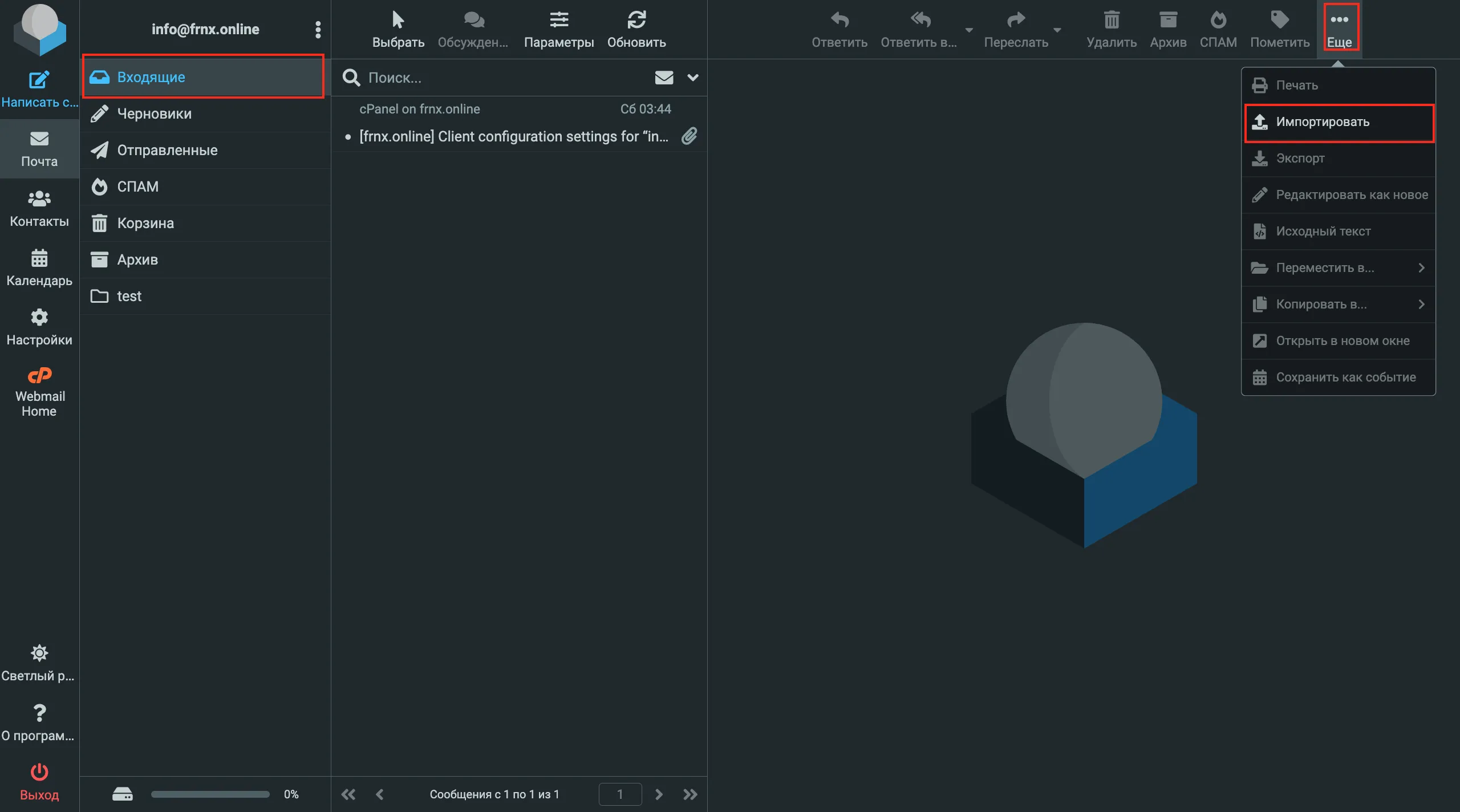Image resolution: width=1460 pixels, height=812 pixels.
Task: Go to last page of messages
Action: [x=690, y=794]
